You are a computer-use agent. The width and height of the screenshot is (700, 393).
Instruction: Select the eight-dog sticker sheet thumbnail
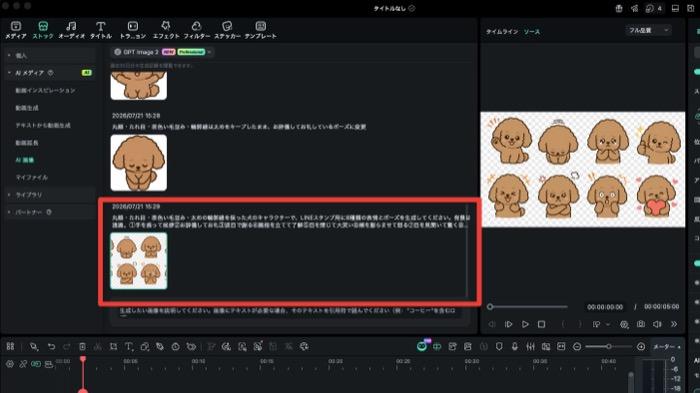[139, 261]
